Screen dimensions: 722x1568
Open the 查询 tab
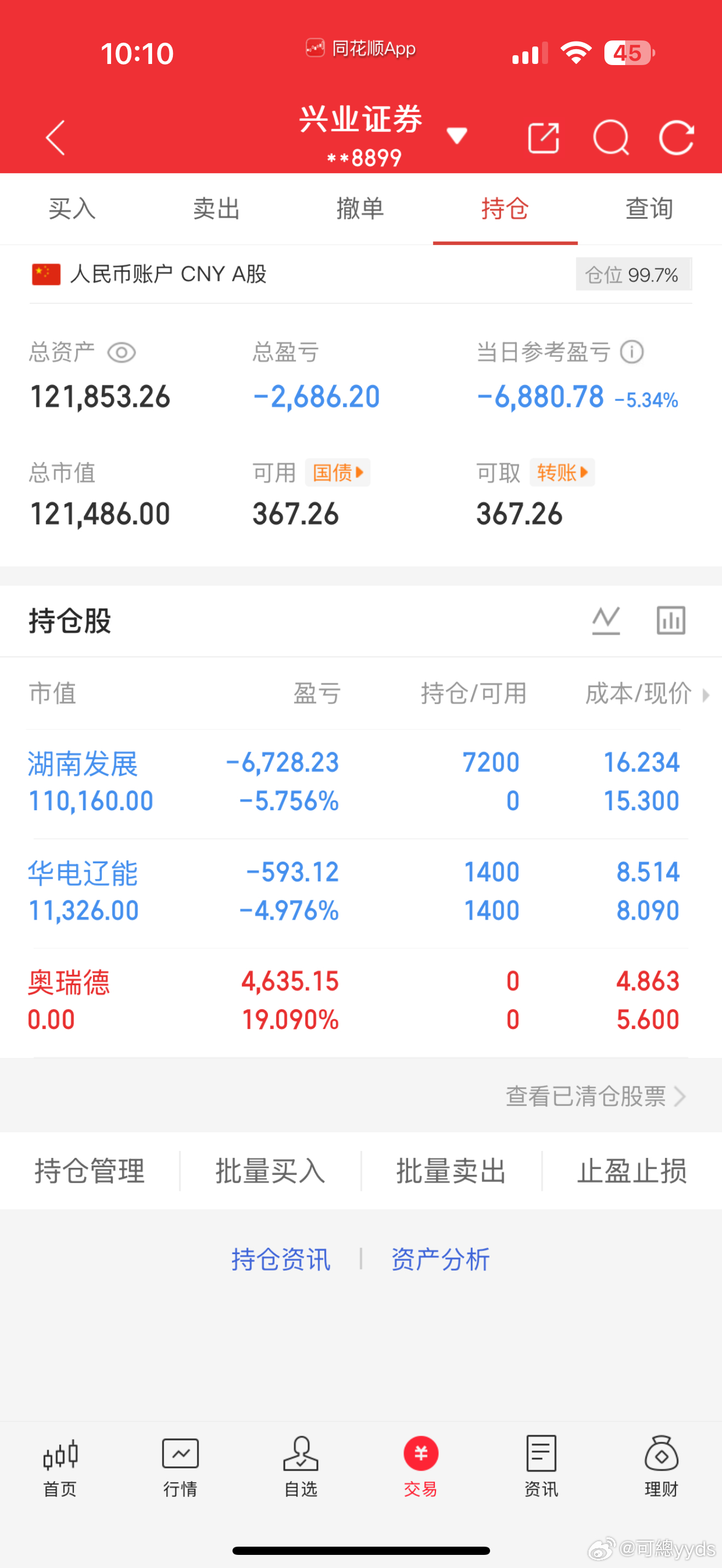pos(649,209)
